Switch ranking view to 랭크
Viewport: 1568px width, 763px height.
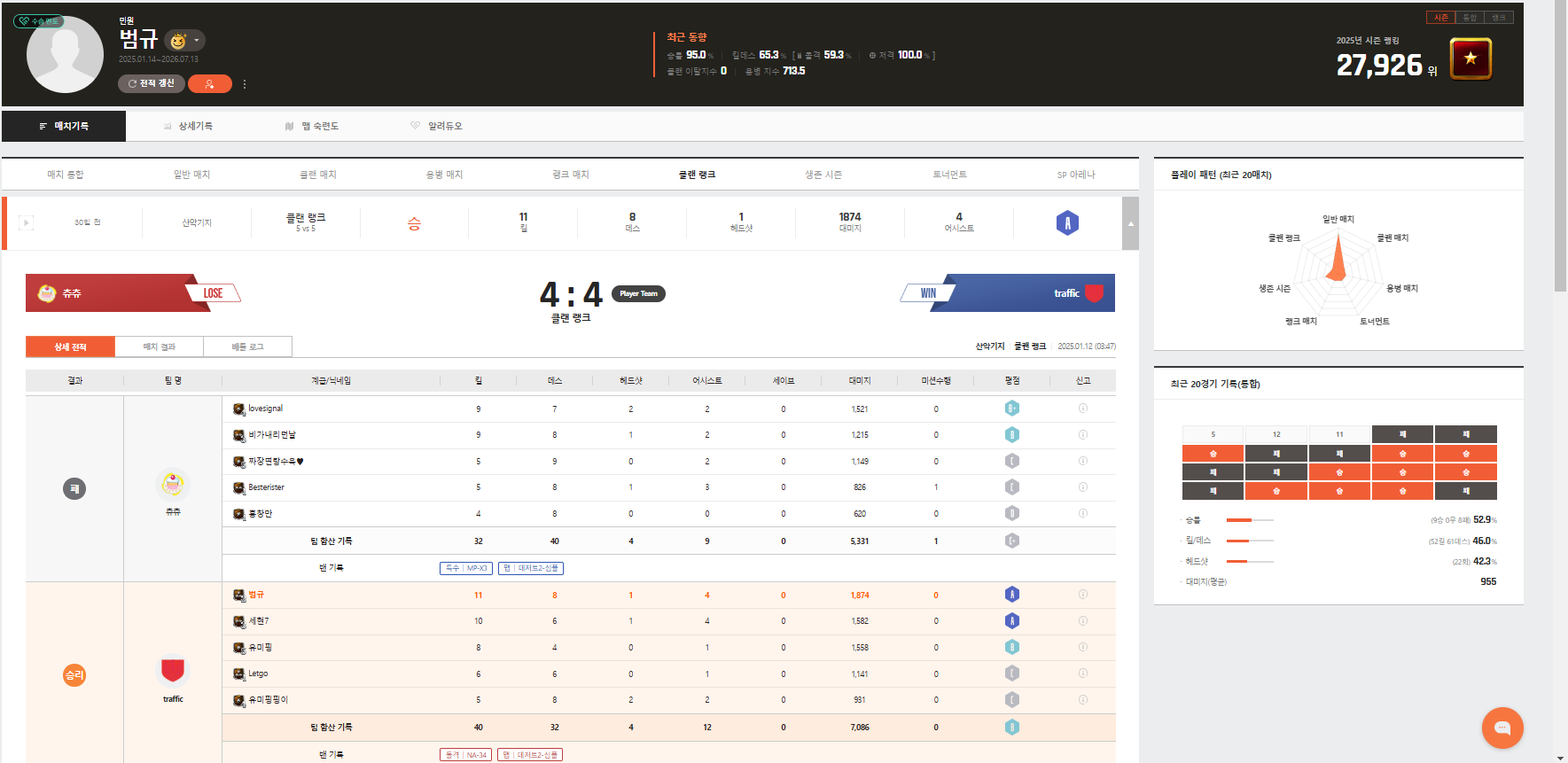coord(1498,18)
